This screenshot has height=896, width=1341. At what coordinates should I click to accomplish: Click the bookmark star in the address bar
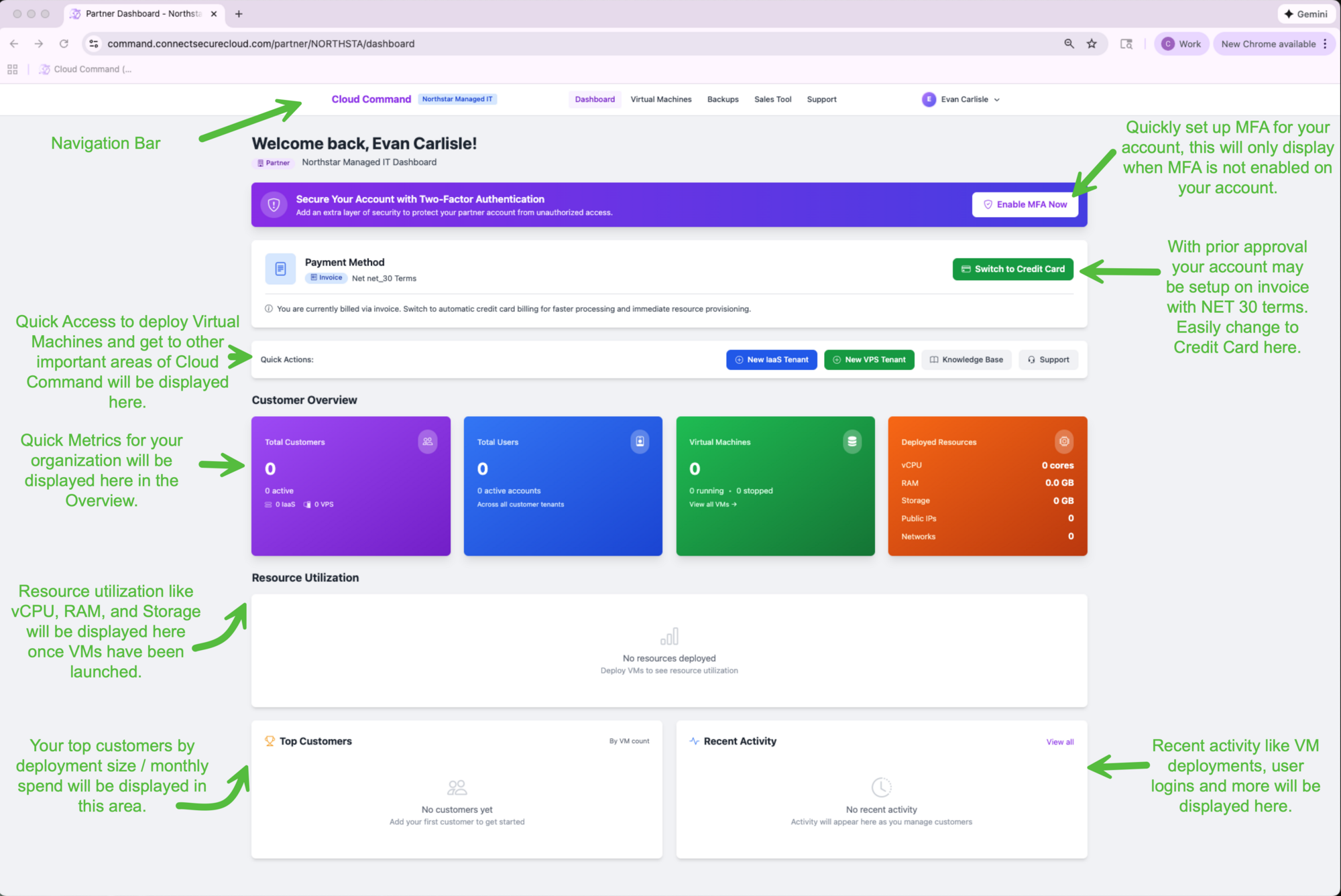(1092, 44)
